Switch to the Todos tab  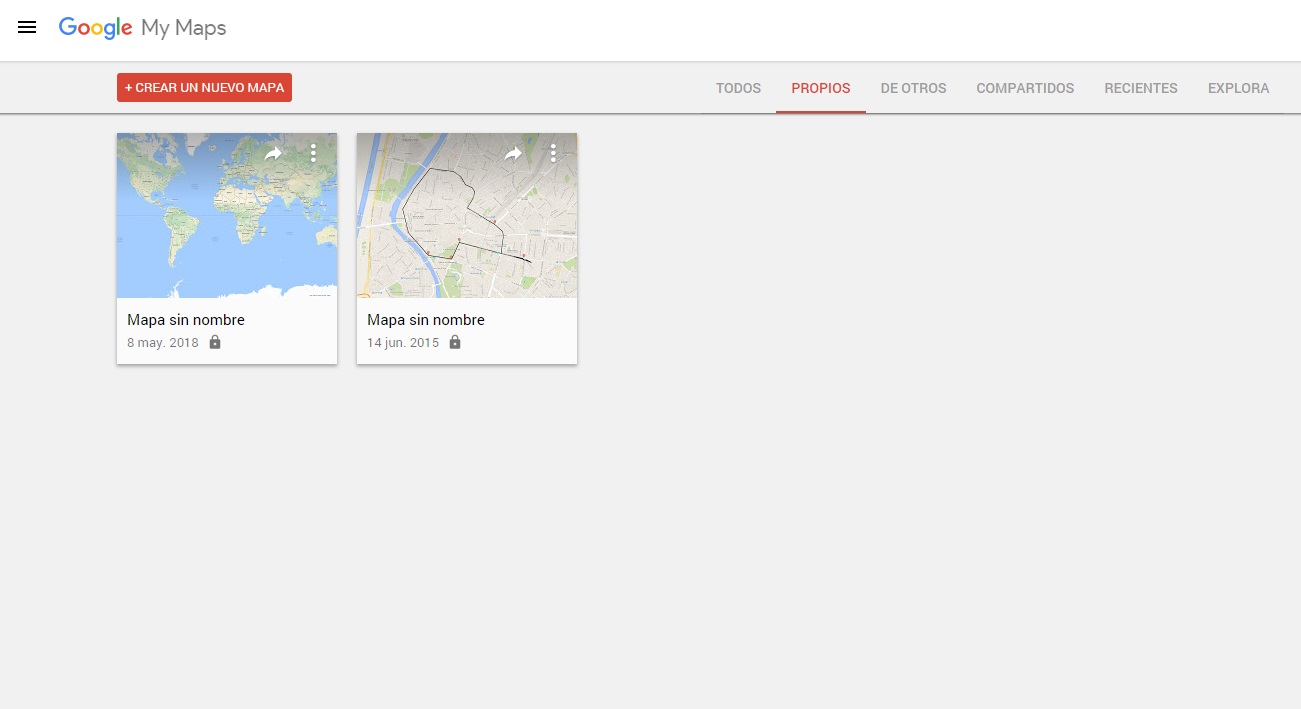click(x=738, y=88)
